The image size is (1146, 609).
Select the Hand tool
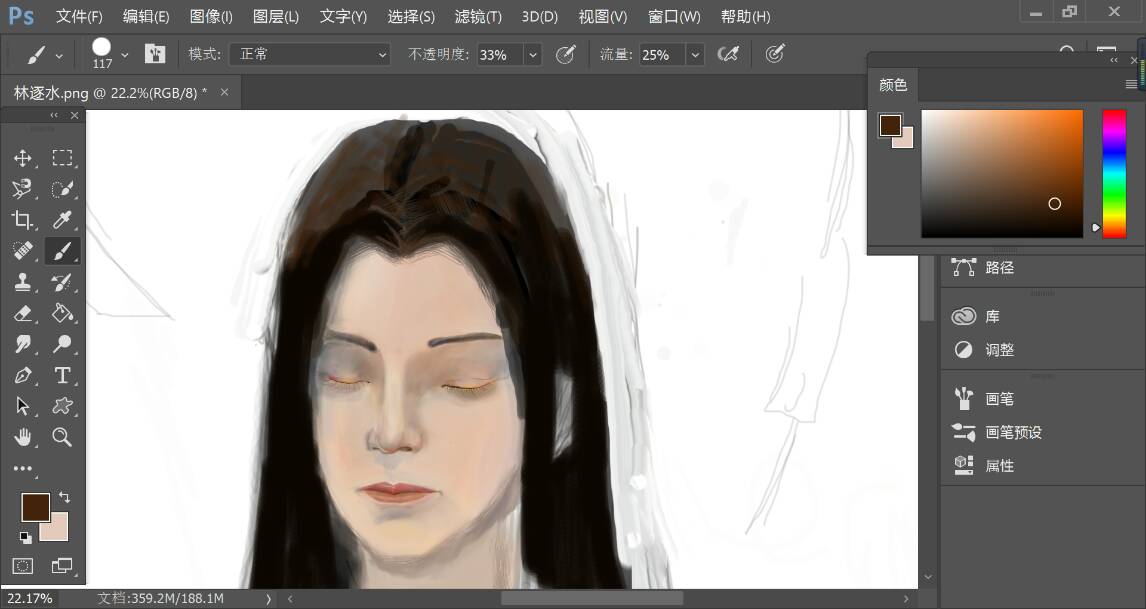point(23,437)
